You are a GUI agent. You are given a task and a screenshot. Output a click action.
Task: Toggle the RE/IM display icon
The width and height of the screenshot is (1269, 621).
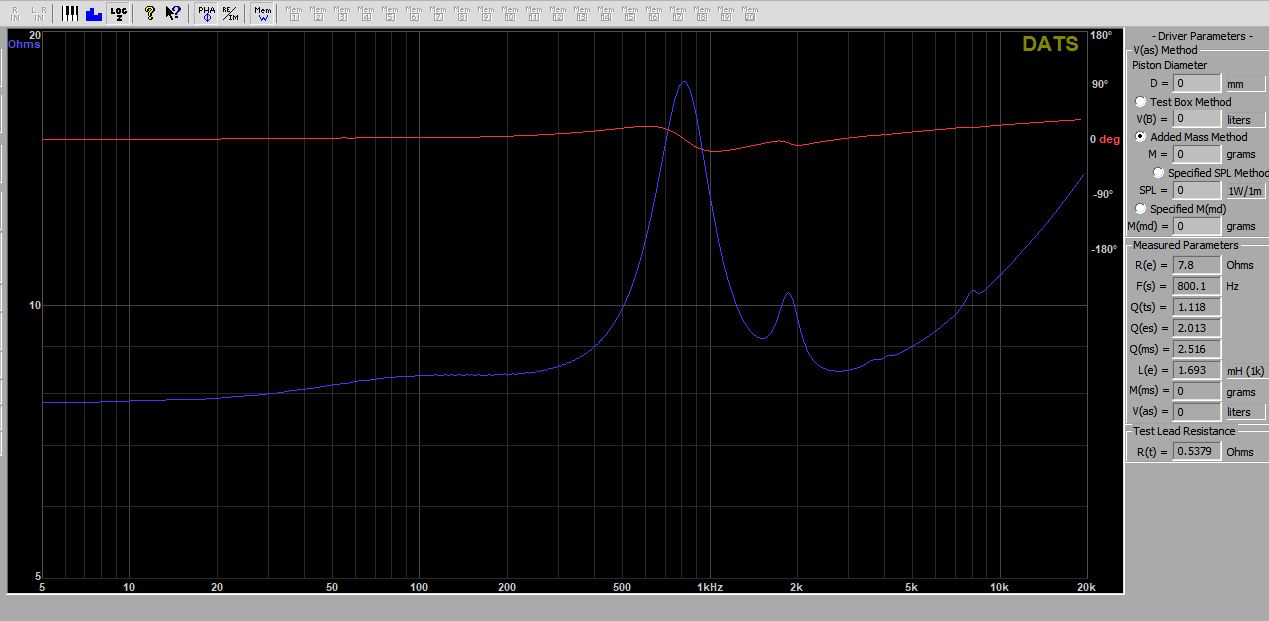(x=230, y=13)
